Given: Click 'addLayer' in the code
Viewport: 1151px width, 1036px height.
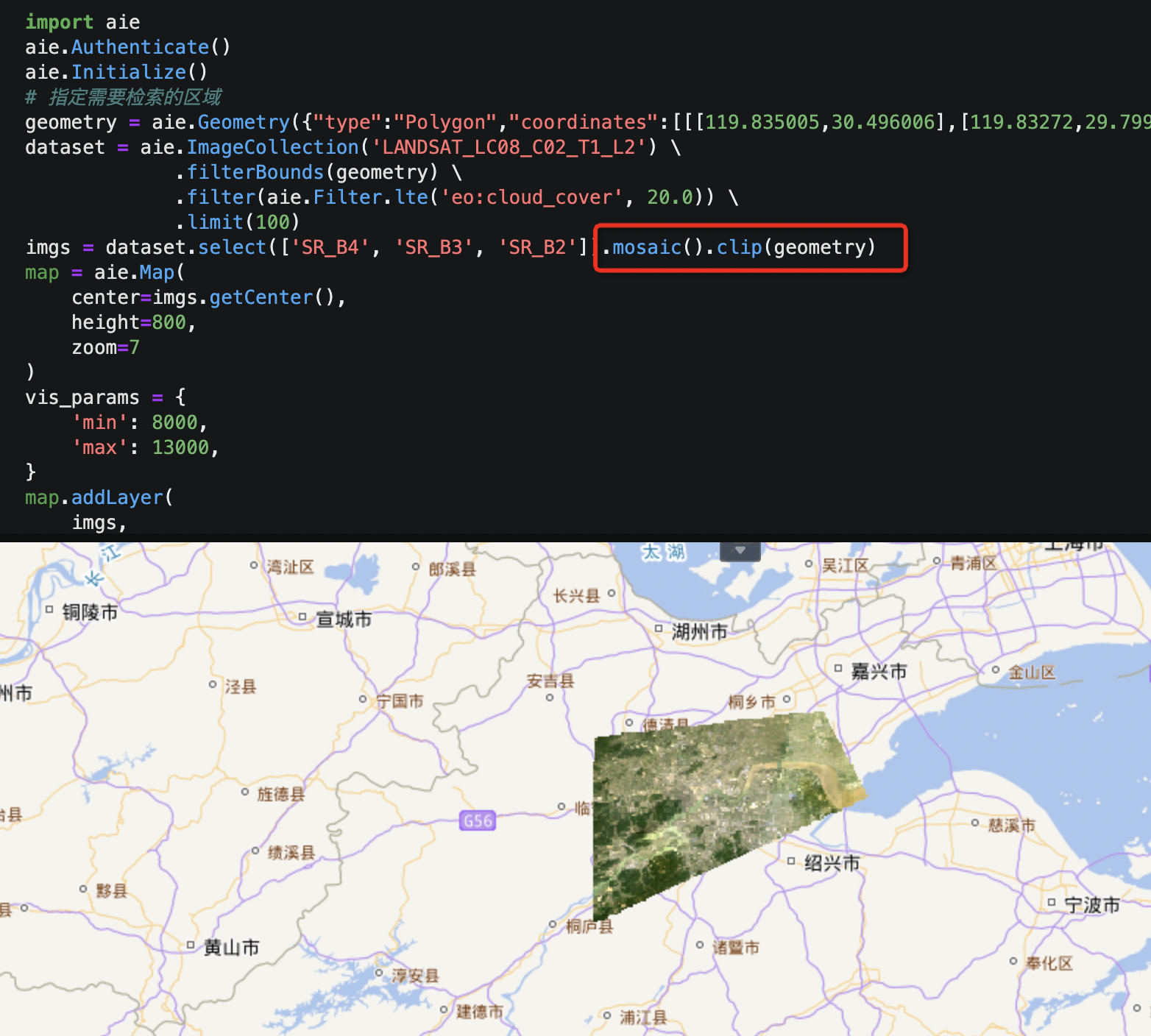Looking at the screenshot, I should coord(117,497).
